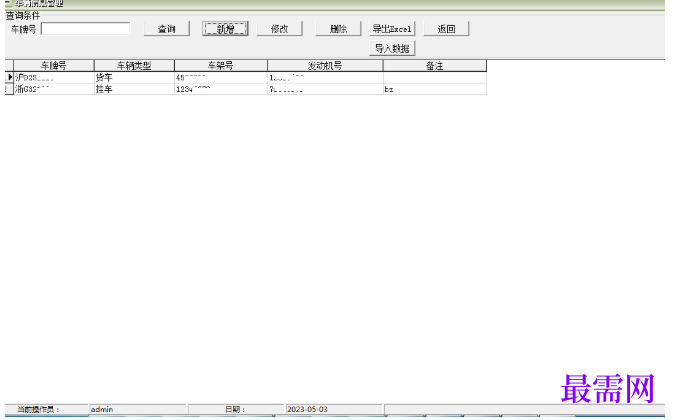
Task: Click the 发动机号 column header
Action: tap(325, 66)
